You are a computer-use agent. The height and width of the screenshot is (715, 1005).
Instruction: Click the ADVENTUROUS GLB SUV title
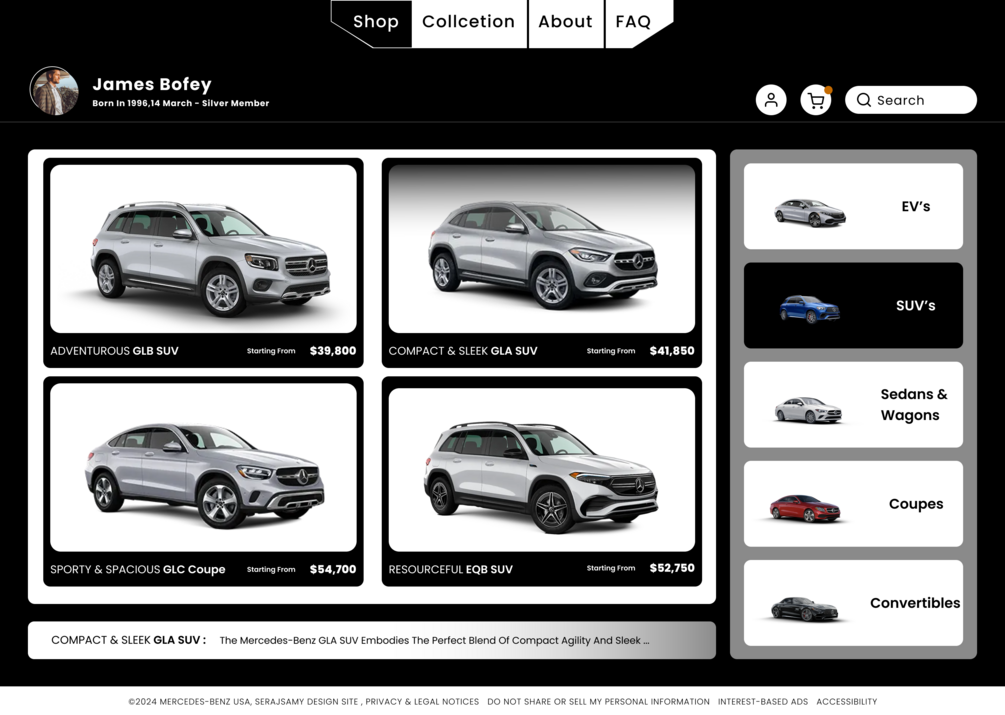(114, 350)
